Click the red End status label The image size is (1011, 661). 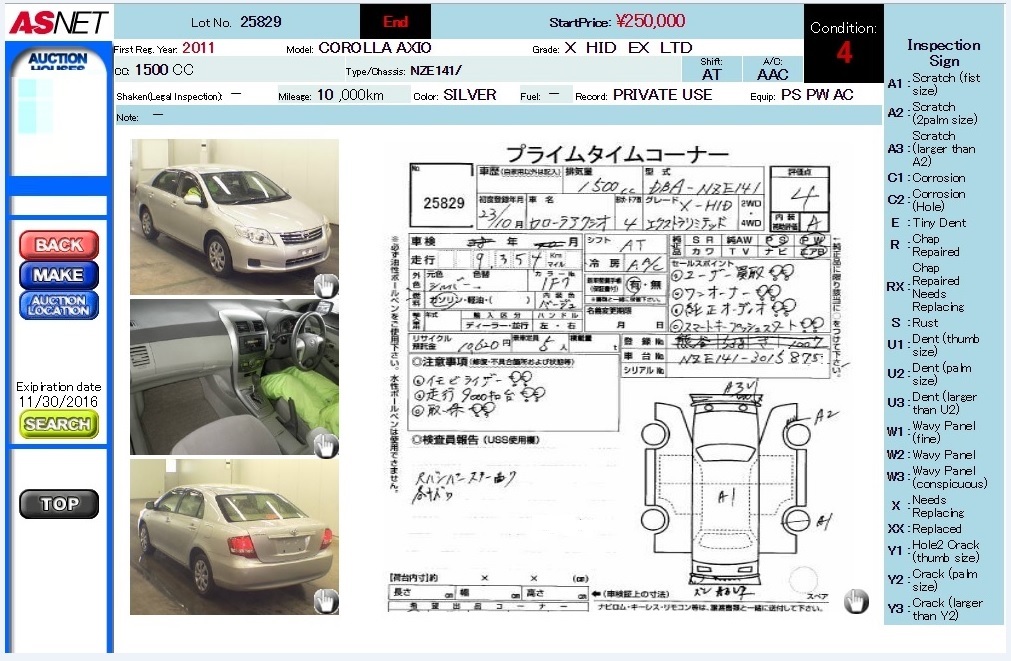[395, 22]
